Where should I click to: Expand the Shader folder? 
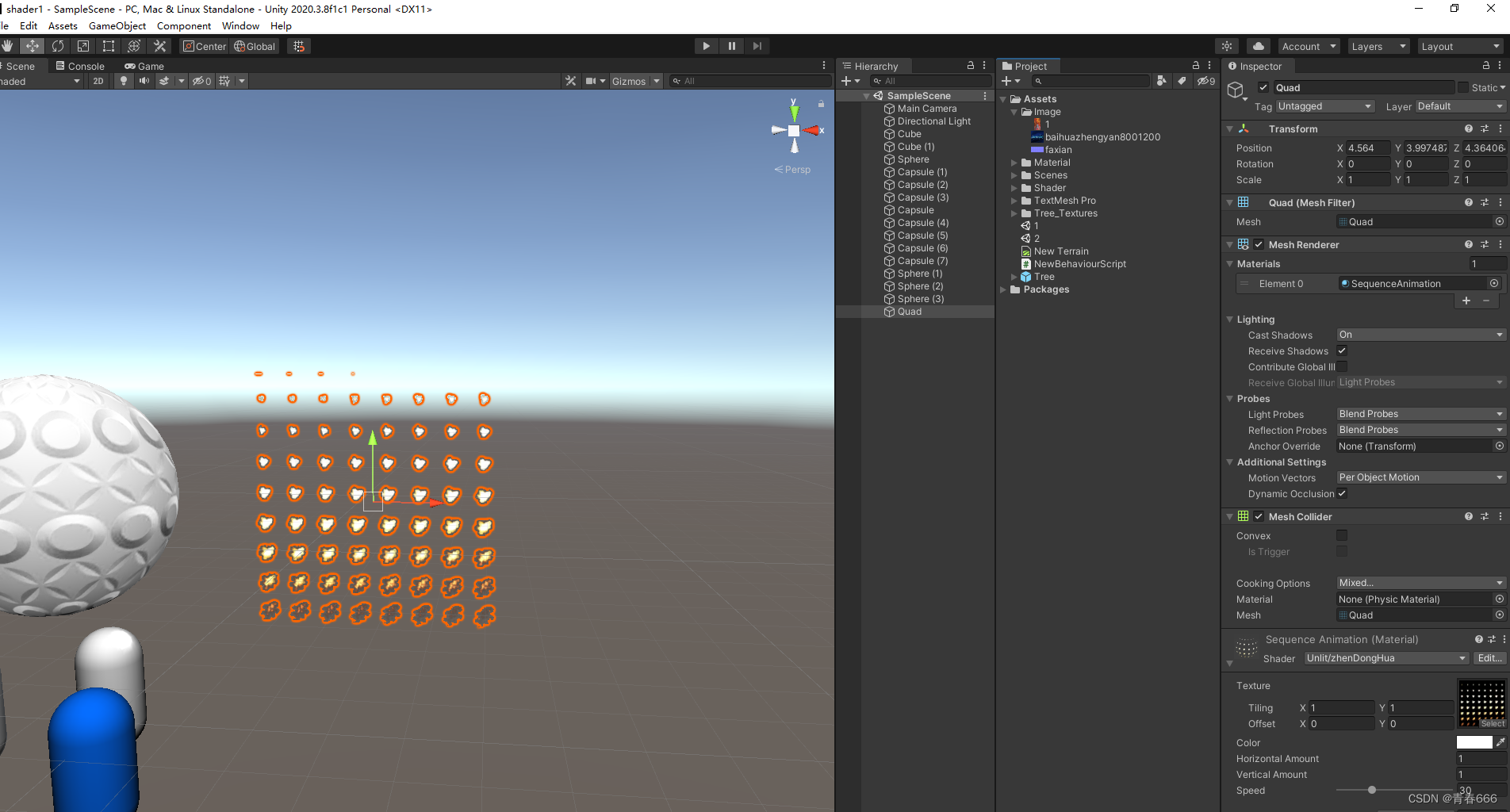click(x=1014, y=188)
